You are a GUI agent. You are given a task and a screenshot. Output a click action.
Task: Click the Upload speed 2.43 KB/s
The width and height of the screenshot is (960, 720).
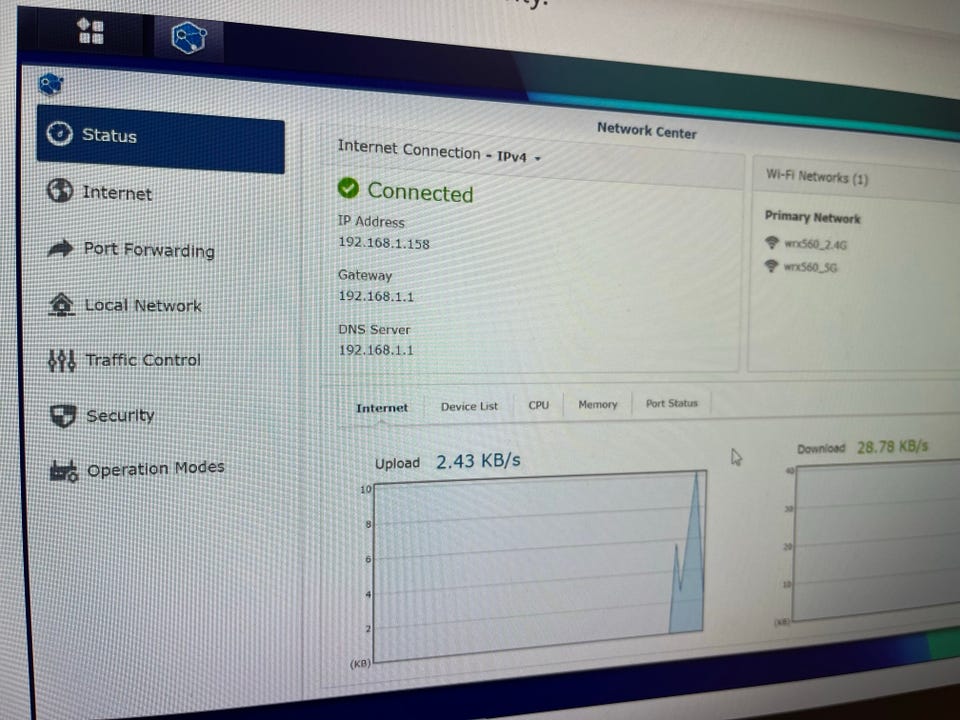[478, 460]
